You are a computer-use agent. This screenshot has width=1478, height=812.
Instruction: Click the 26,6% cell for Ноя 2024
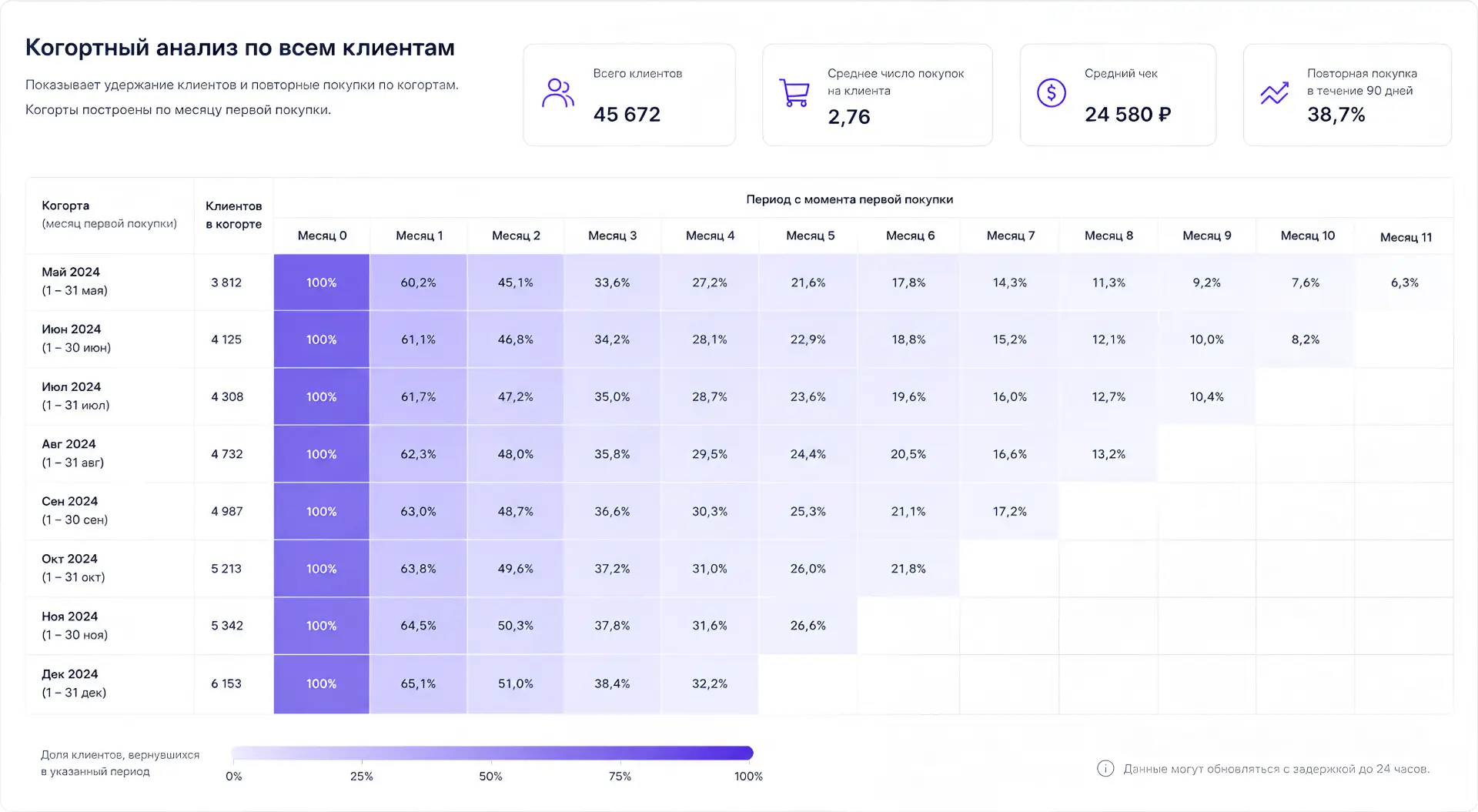(x=808, y=626)
